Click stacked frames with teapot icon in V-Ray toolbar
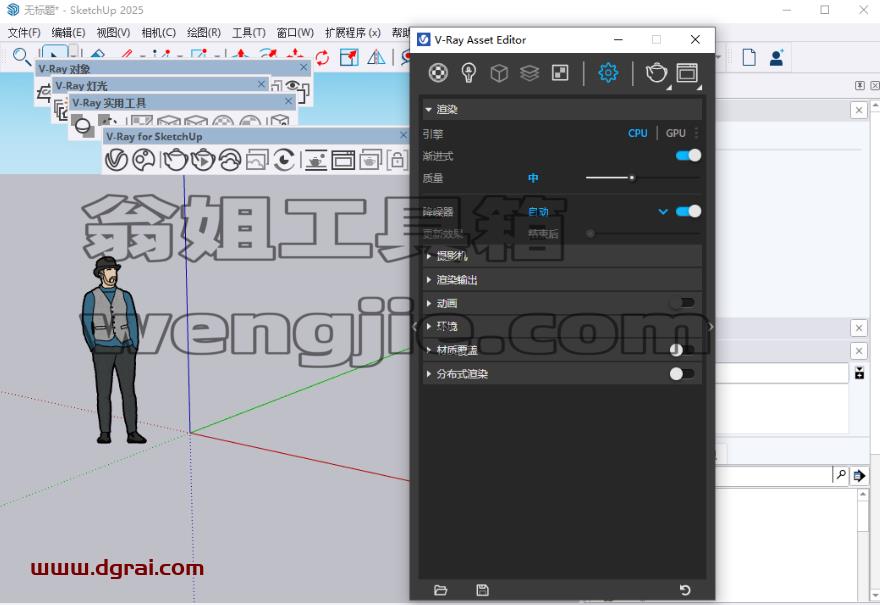 pyautogui.click(x=370, y=160)
